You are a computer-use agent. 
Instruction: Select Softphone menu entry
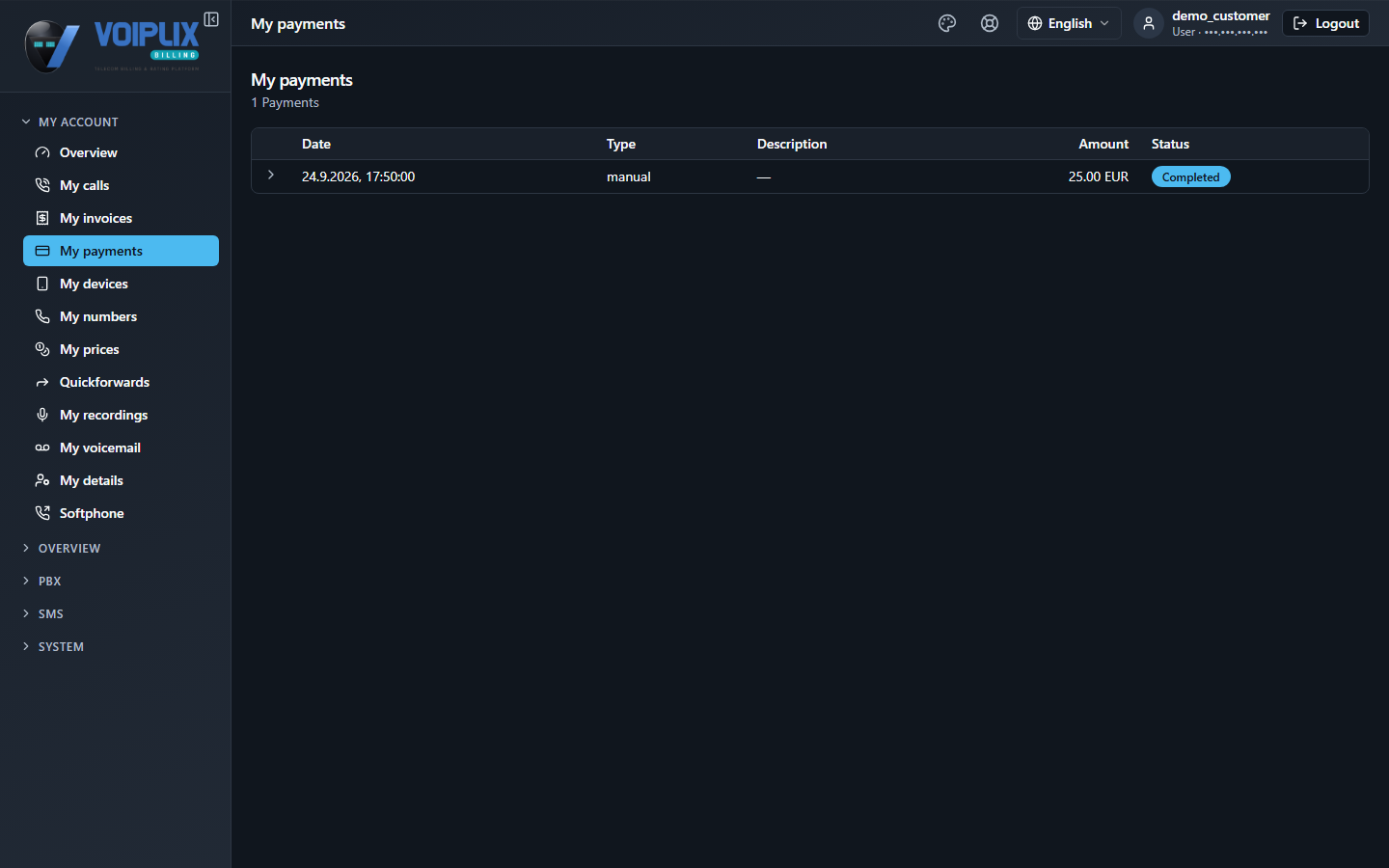tap(121, 513)
